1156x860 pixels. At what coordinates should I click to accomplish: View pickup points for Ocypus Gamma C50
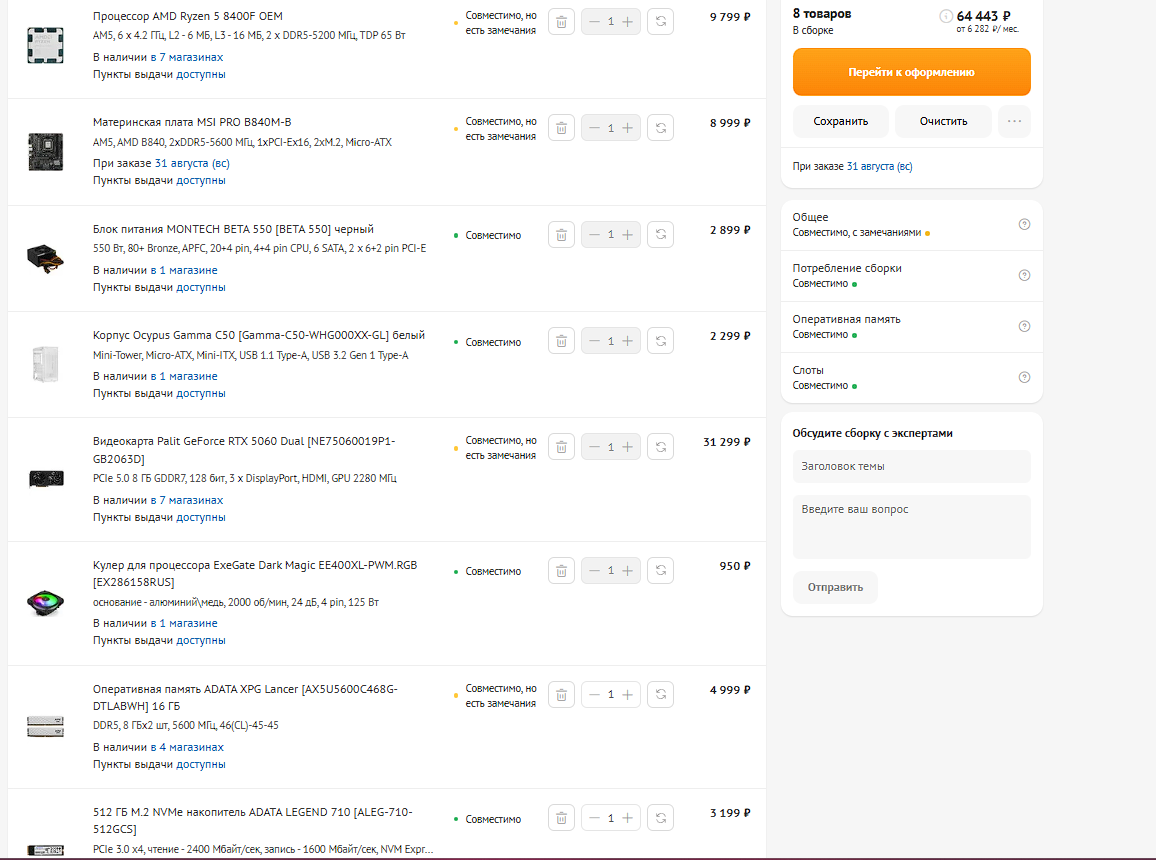[201, 394]
